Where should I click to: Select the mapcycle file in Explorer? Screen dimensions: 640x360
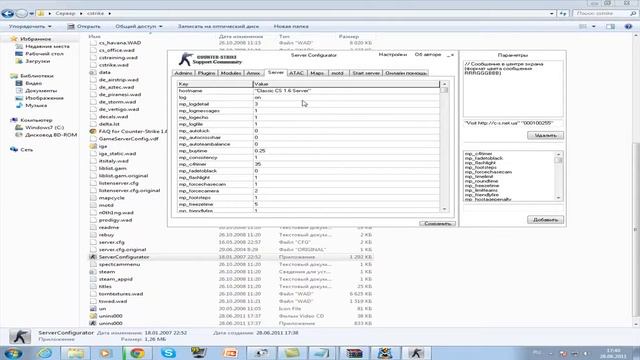111,198
